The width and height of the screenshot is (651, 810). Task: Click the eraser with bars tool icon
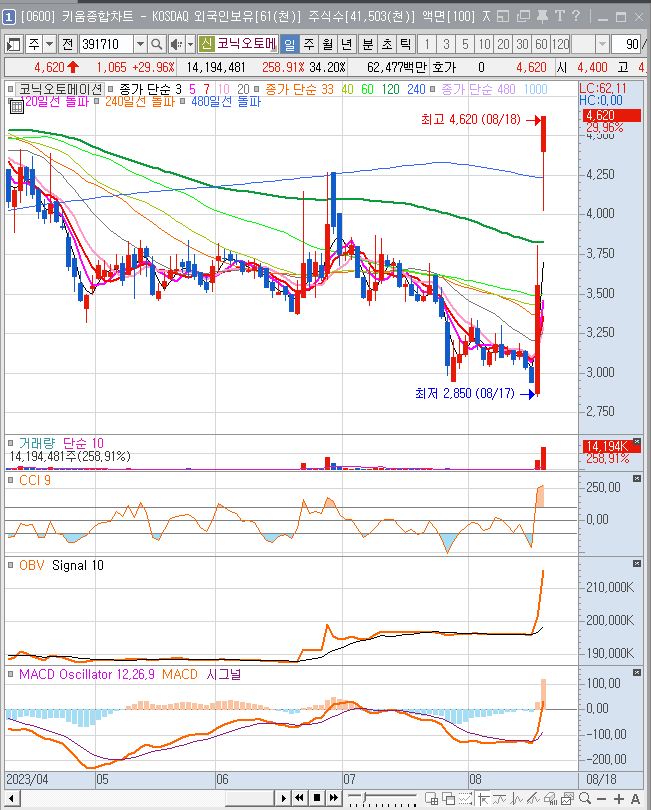(x=550, y=798)
